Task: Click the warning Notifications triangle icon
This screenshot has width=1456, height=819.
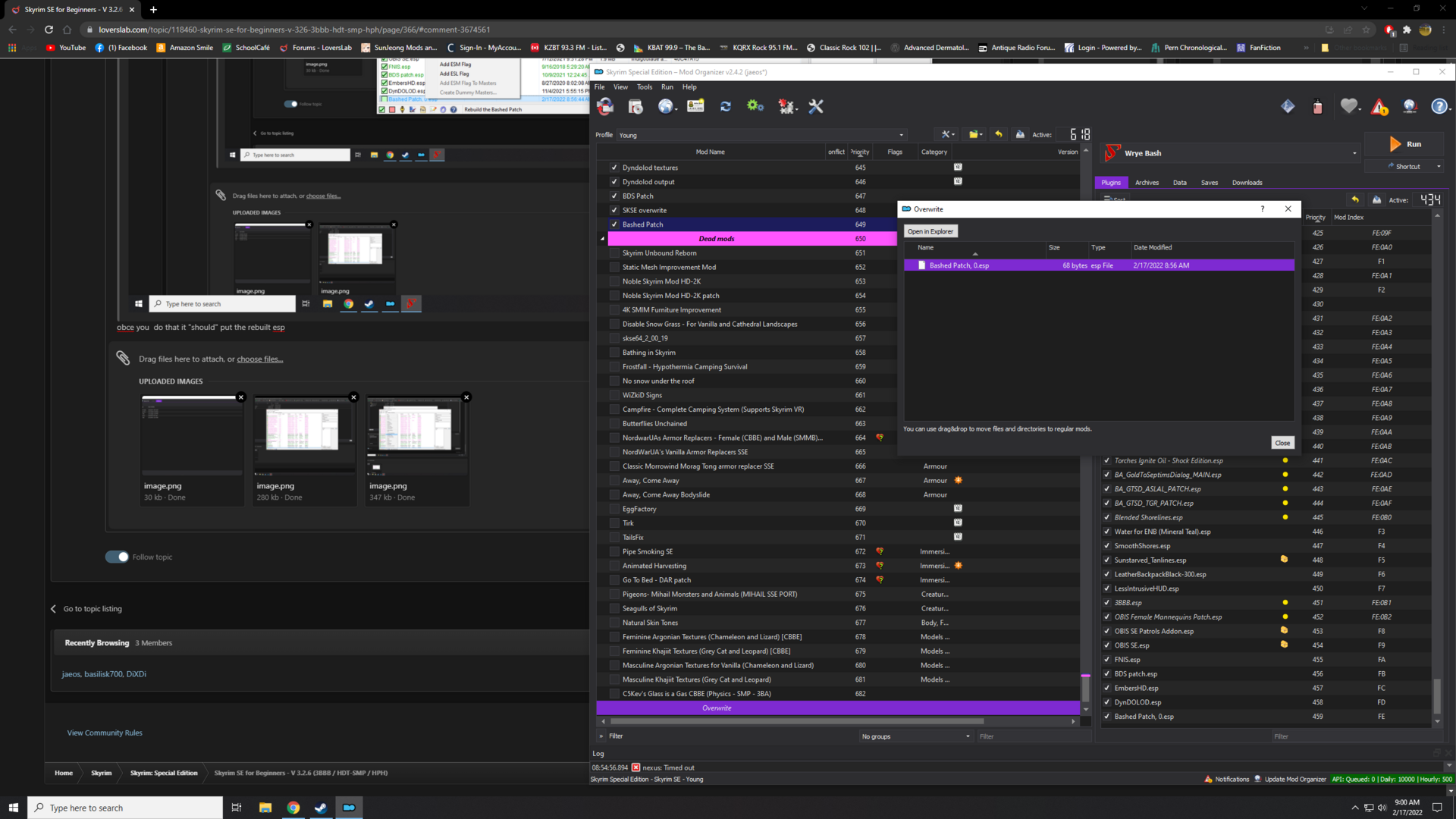Action: 1379,107
